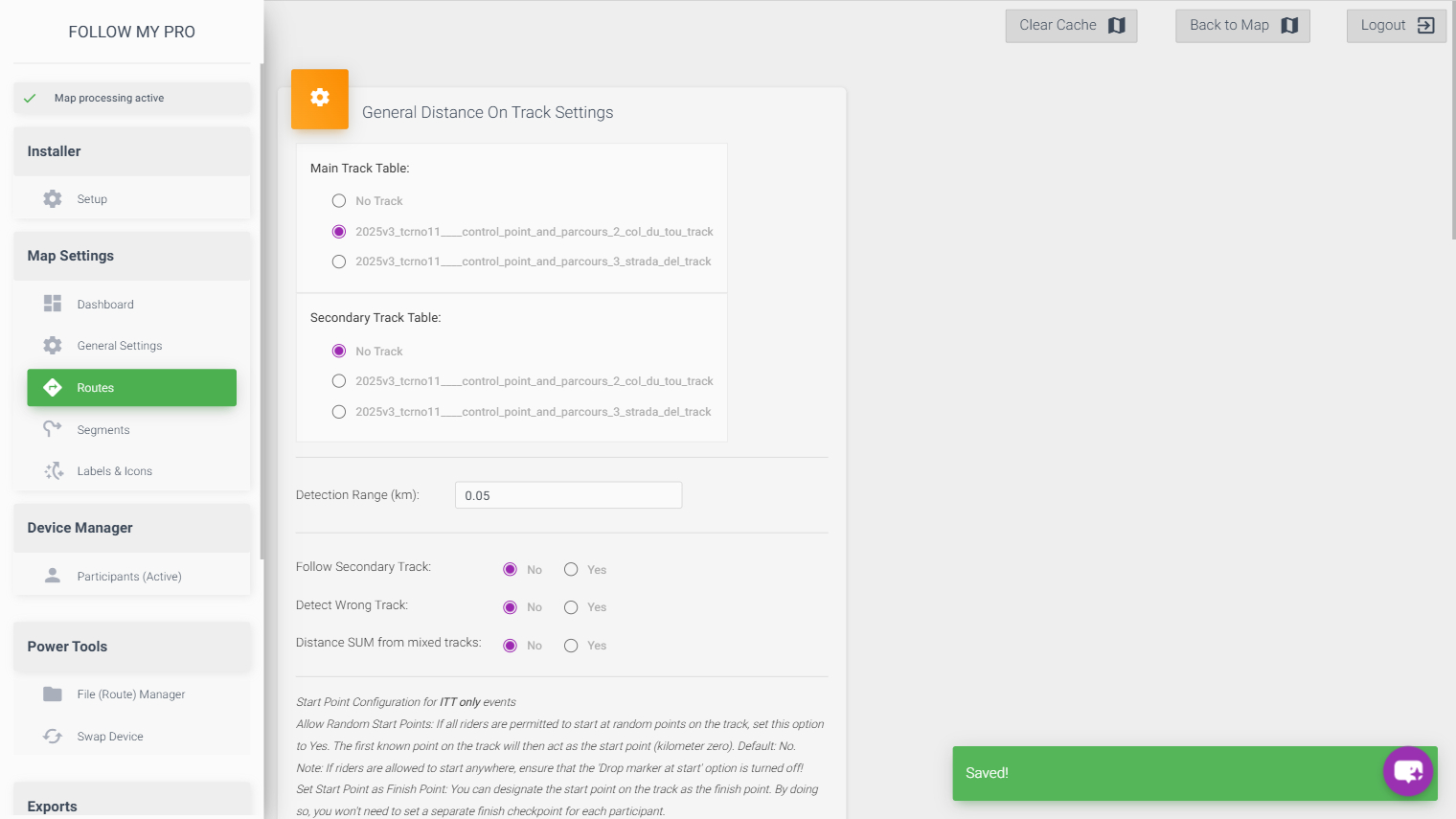This screenshot has width=1456, height=819.
Task: Select No Track for Main Track Table
Action: (339, 201)
